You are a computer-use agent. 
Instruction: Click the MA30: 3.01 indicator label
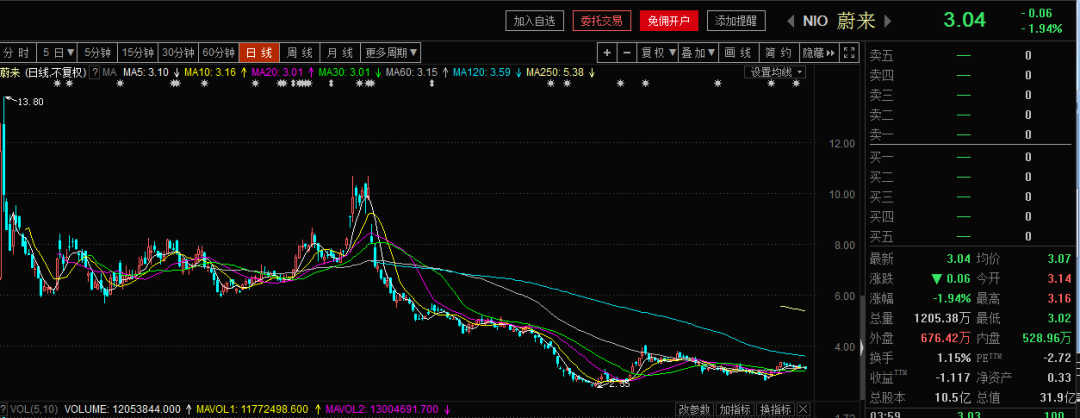[x=344, y=72]
